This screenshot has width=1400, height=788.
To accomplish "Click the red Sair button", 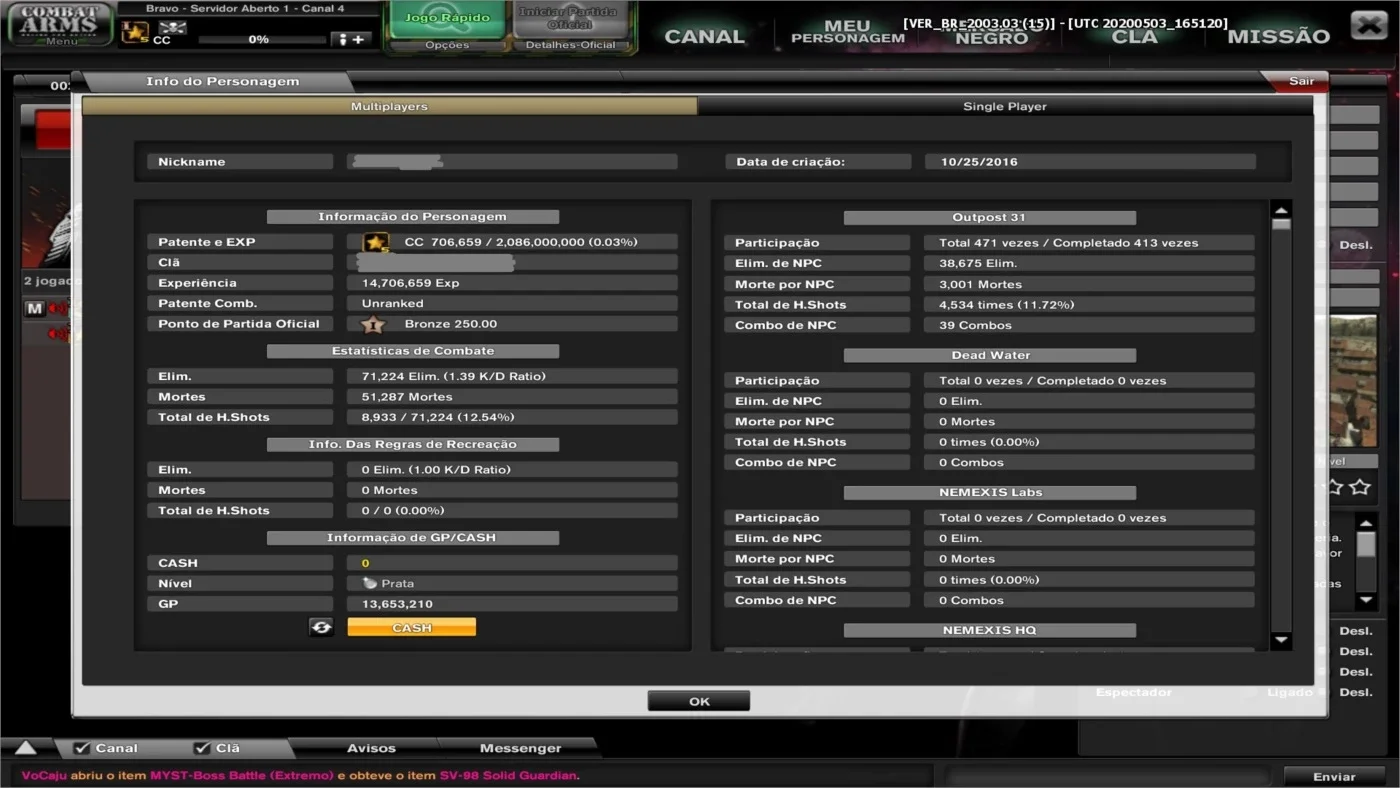I will [x=1300, y=81].
